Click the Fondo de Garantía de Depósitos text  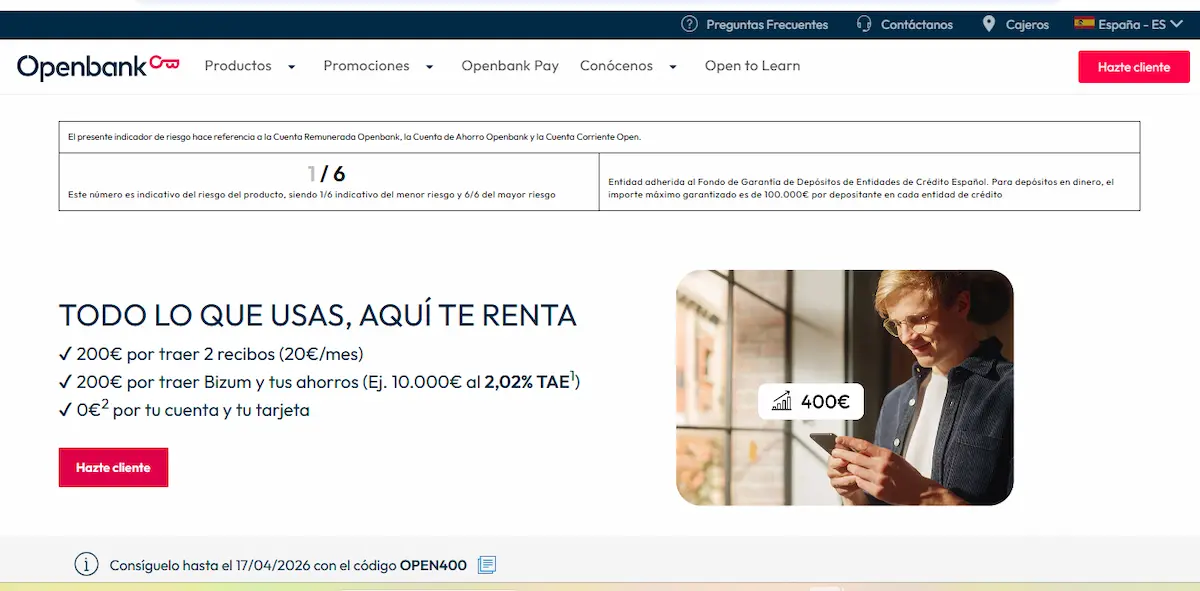pos(860,188)
